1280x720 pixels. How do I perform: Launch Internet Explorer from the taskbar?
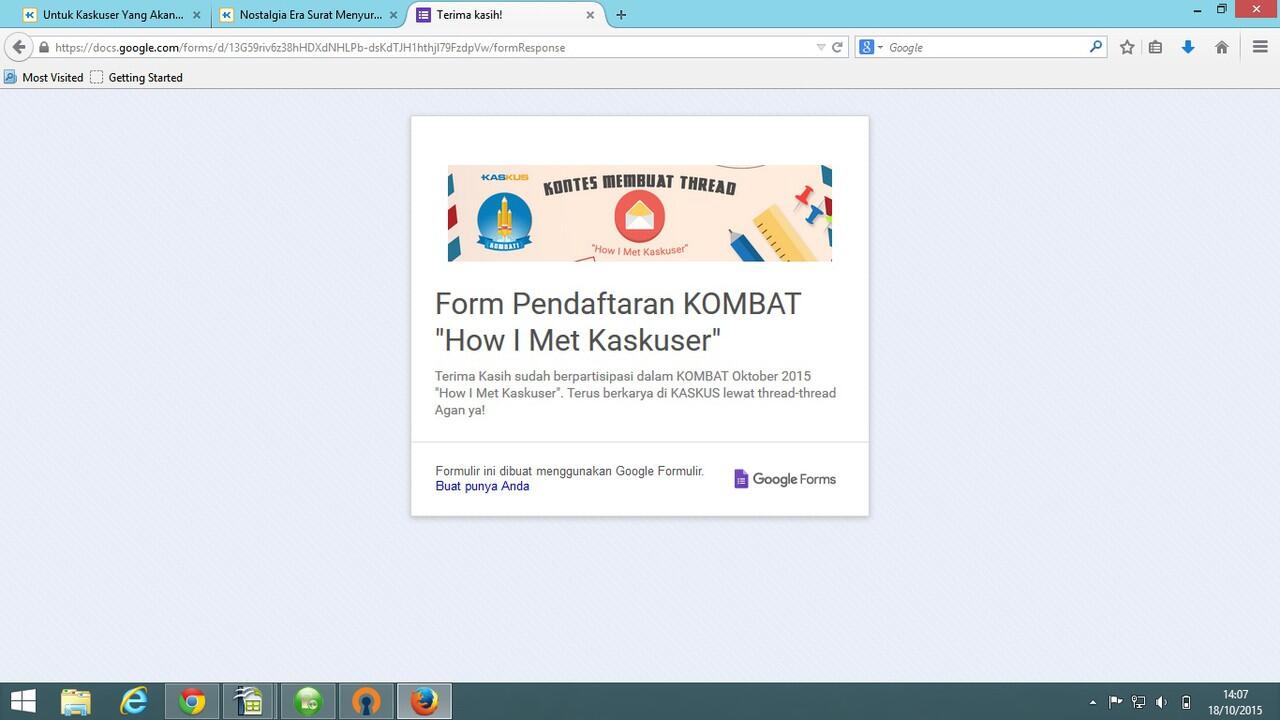click(134, 701)
